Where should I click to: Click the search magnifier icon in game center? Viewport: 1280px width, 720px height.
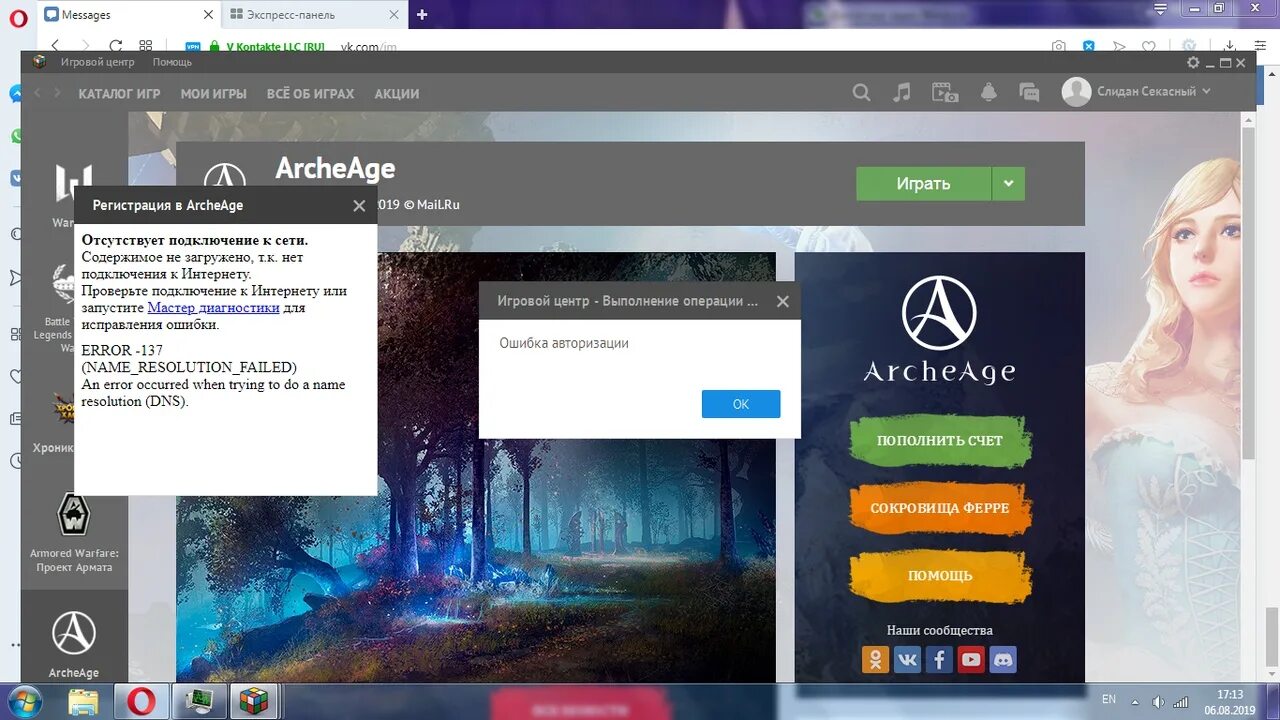coord(861,93)
